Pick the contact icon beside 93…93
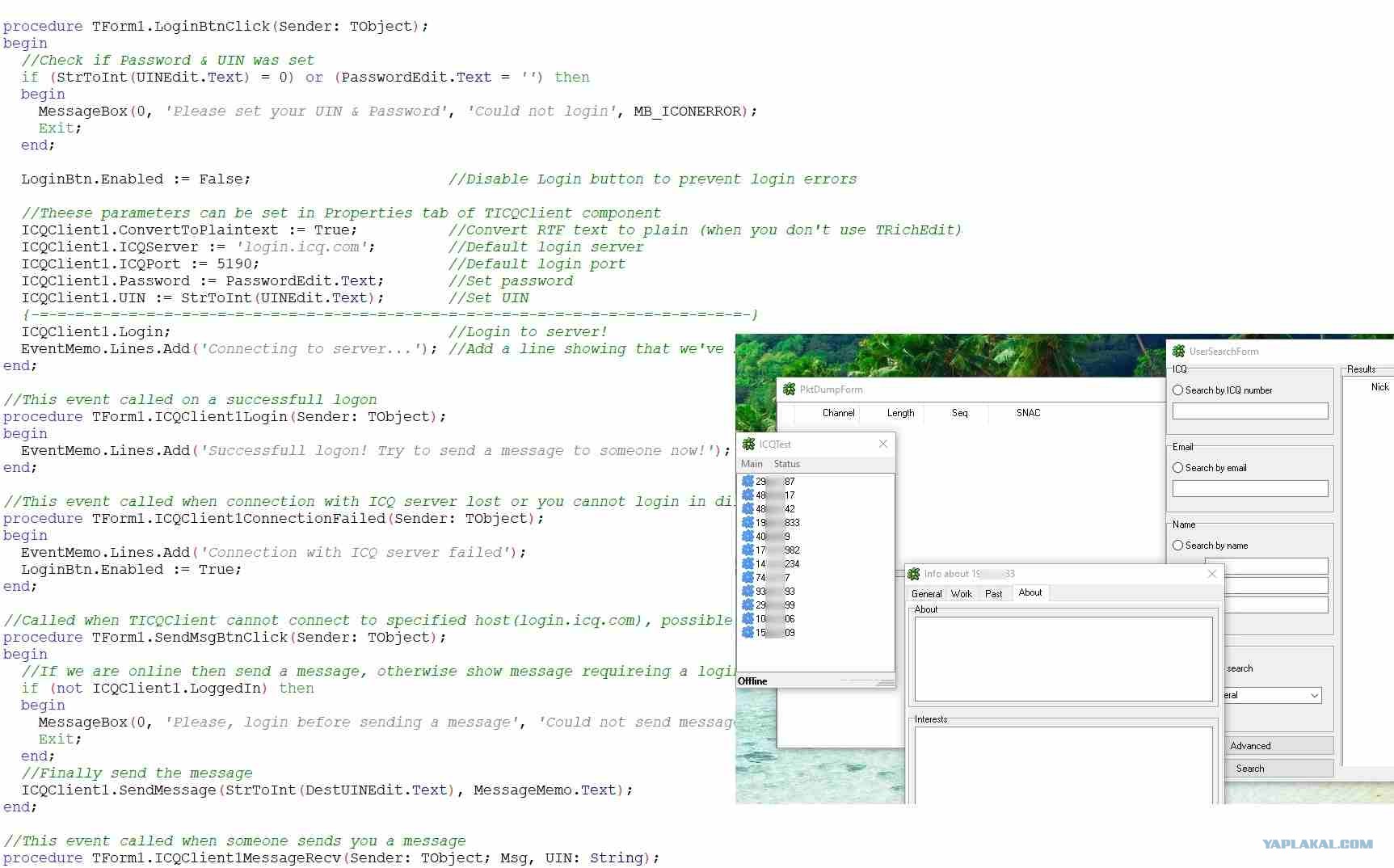 click(748, 591)
